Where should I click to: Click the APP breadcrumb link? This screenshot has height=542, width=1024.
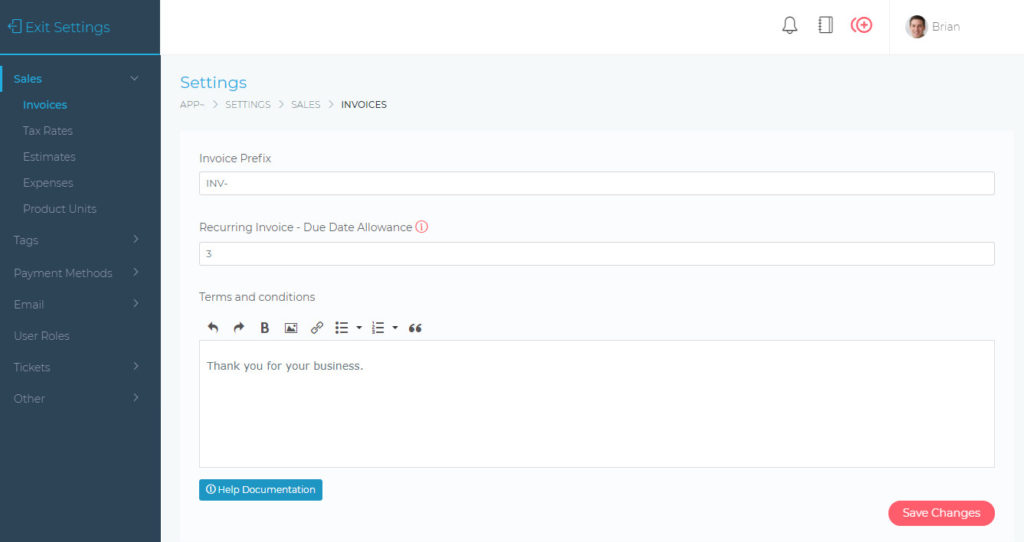192,104
